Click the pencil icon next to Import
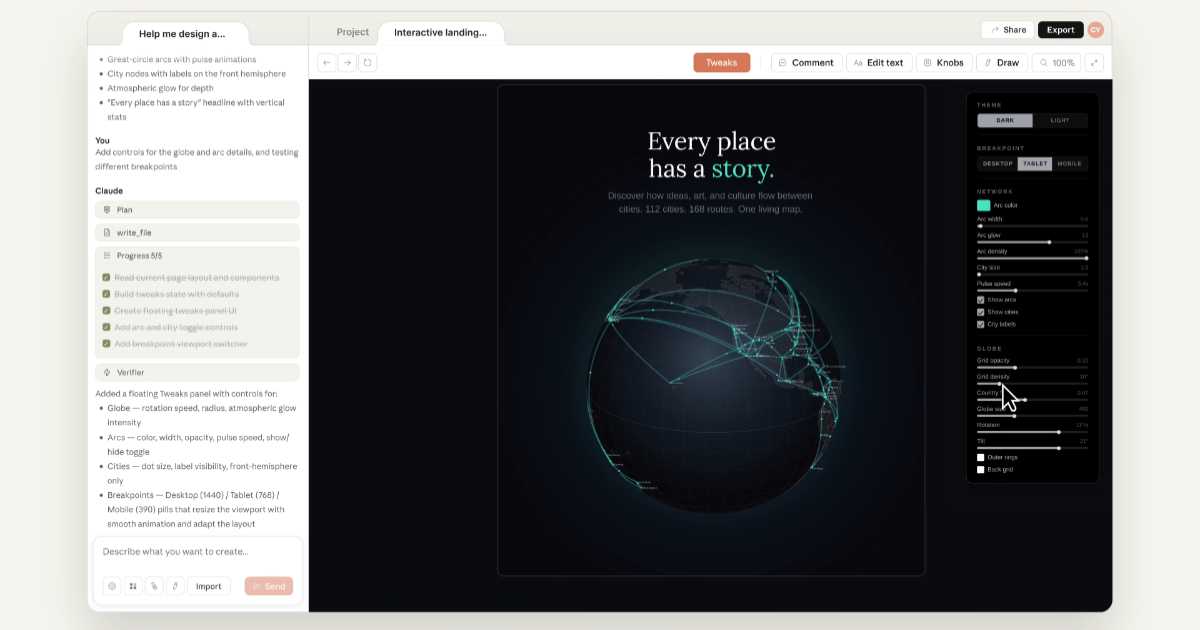 click(175, 586)
